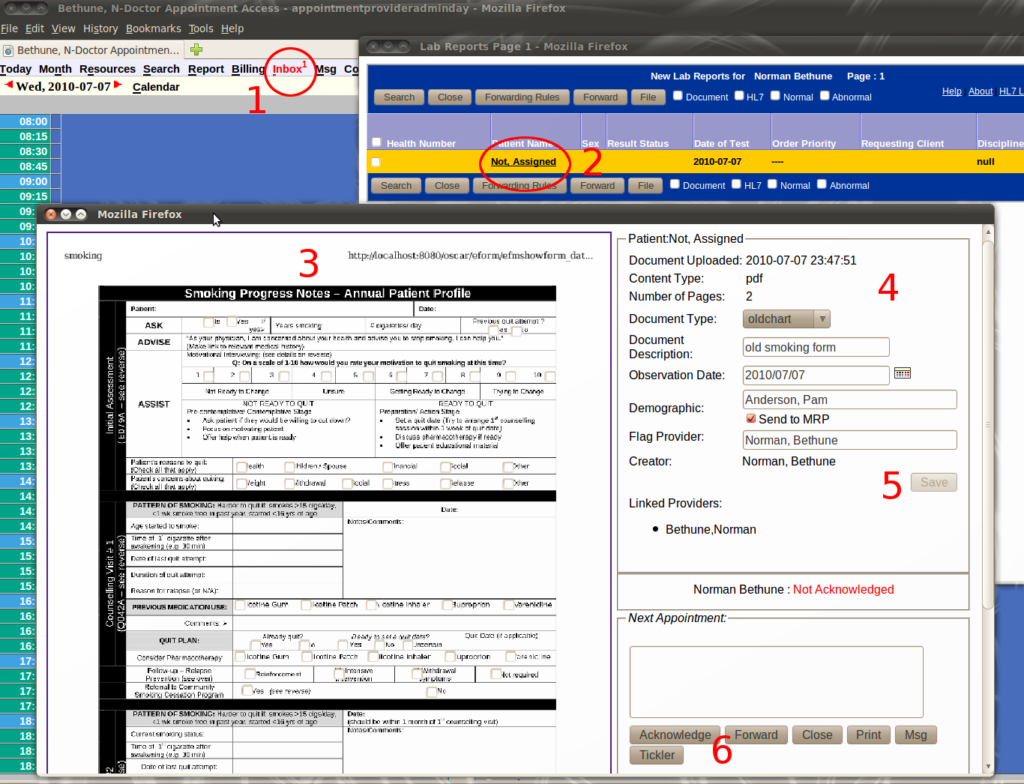The image size is (1024, 784).
Task: Click the favicon on the Bethune appointment tab
Action: coord(8,50)
